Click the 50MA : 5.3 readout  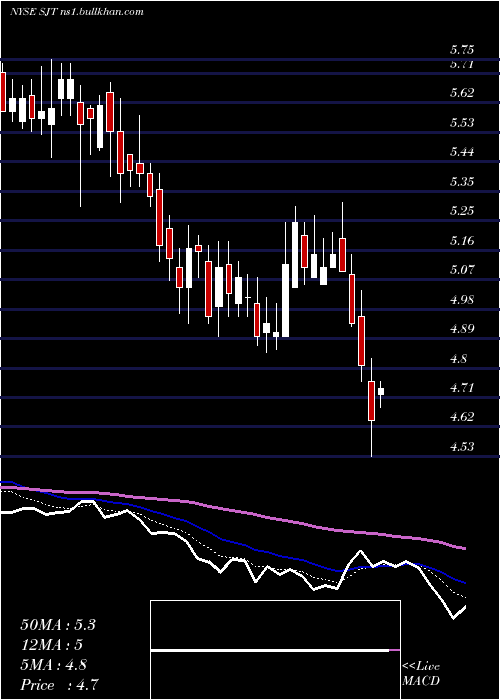pos(58,625)
